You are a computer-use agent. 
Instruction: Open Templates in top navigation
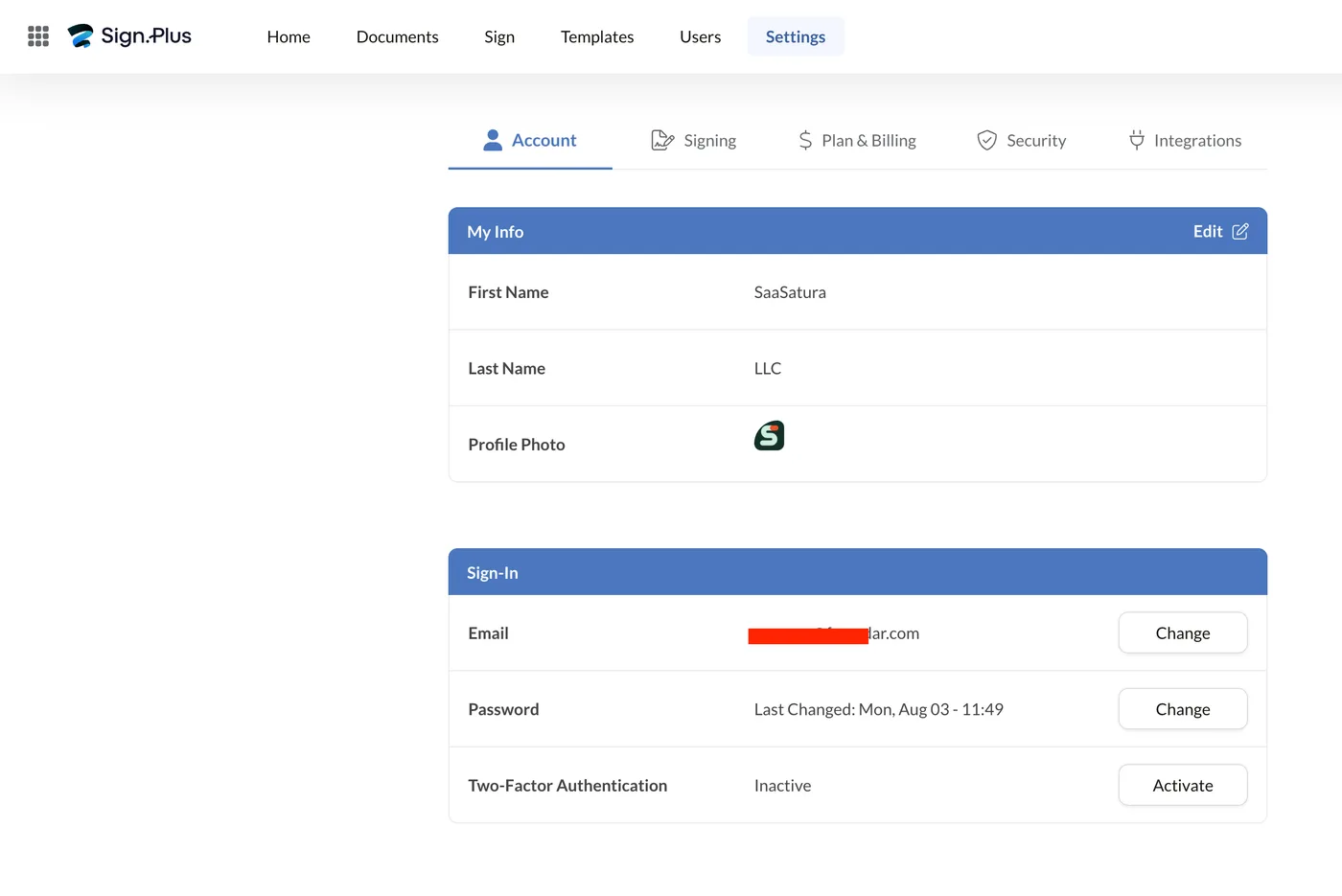coord(597,36)
